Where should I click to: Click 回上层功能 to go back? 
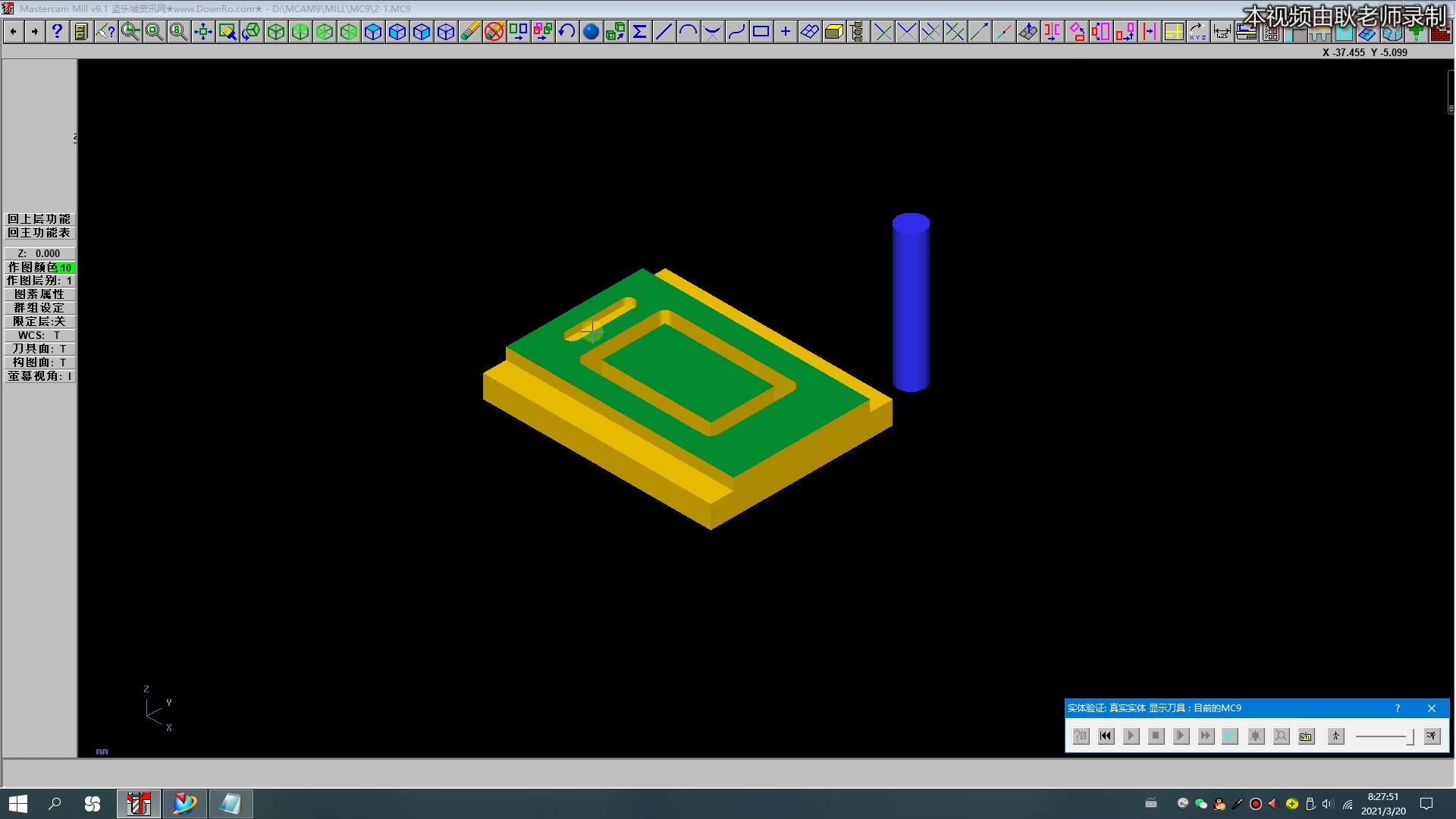[x=39, y=219]
